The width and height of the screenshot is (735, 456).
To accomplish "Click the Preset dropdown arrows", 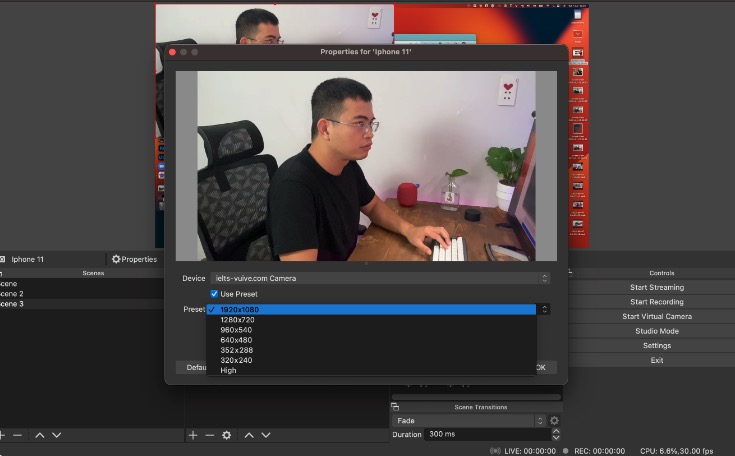I will (544, 309).
